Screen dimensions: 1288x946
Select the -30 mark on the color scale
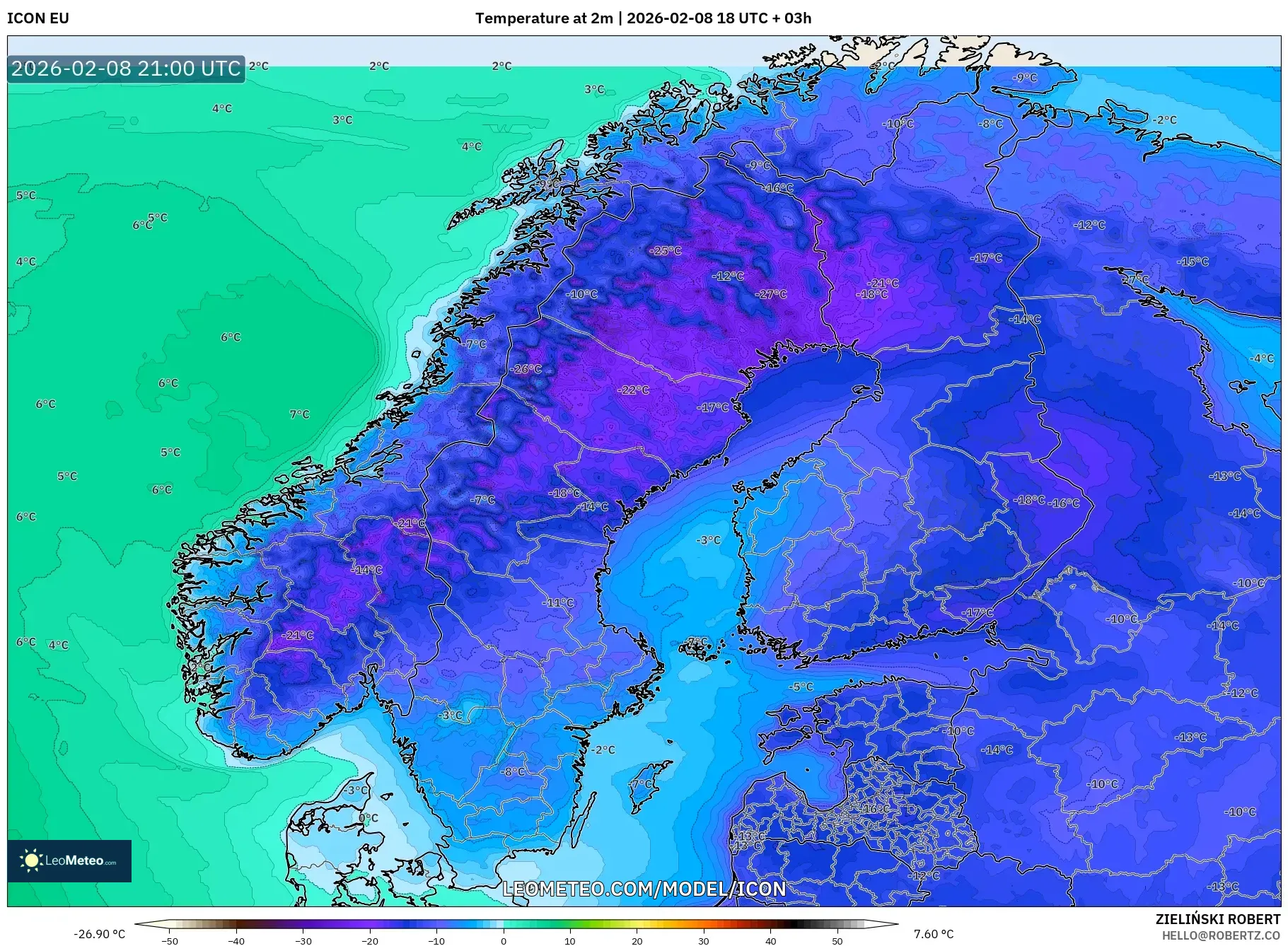[x=302, y=941]
